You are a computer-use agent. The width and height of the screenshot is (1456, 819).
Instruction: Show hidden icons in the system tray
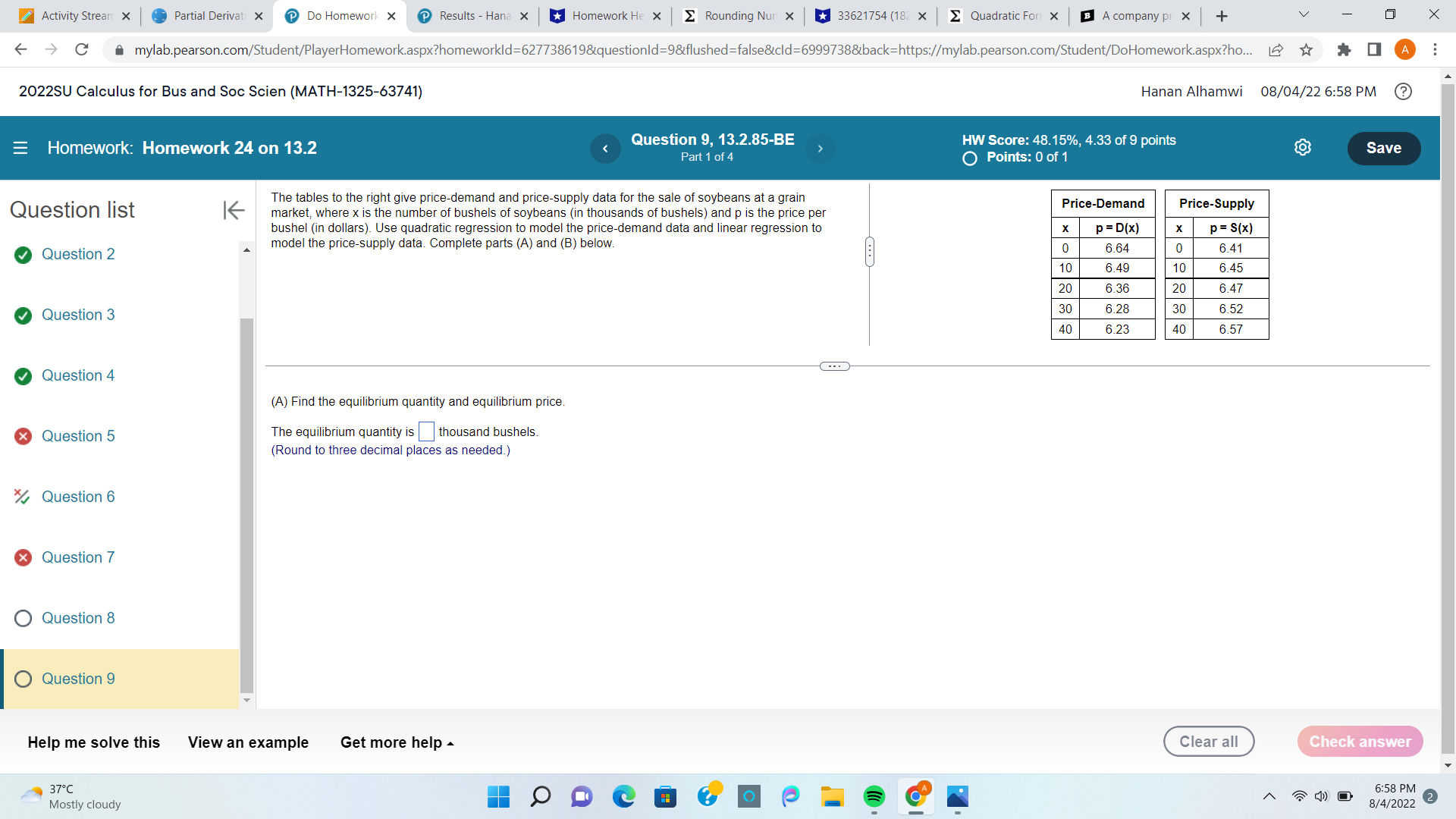(x=1269, y=797)
